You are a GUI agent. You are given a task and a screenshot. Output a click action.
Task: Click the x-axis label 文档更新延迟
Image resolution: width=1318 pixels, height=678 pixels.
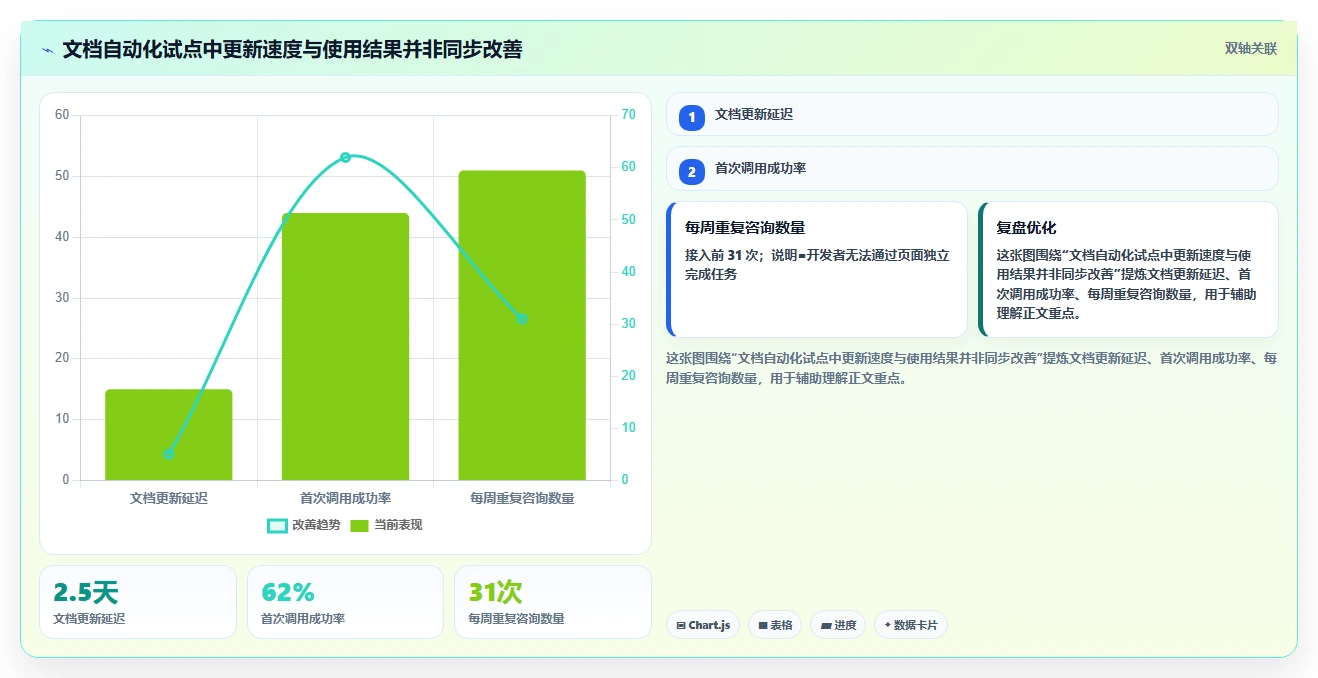pos(169,497)
